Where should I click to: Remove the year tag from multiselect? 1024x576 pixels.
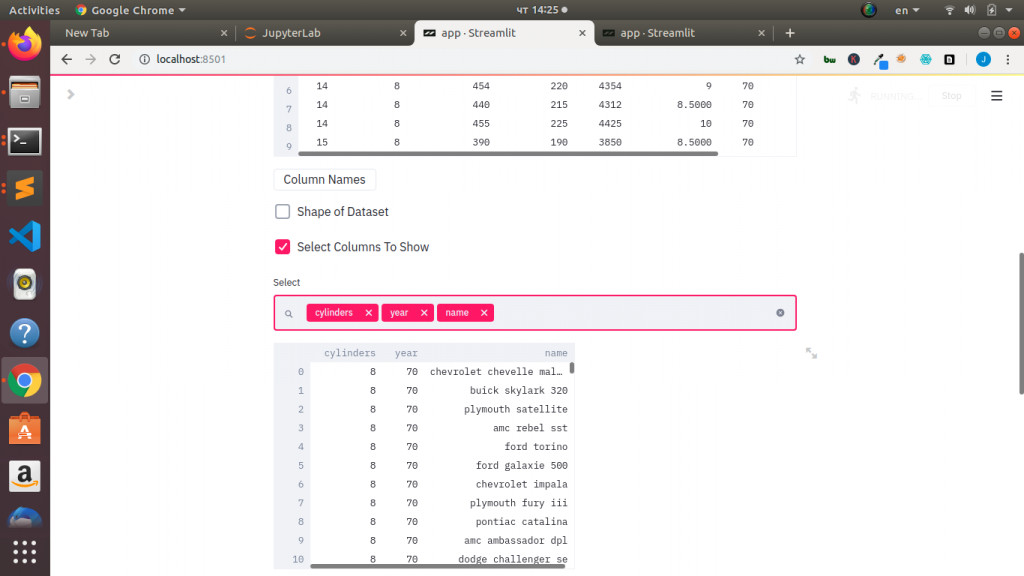coord(424,313)
